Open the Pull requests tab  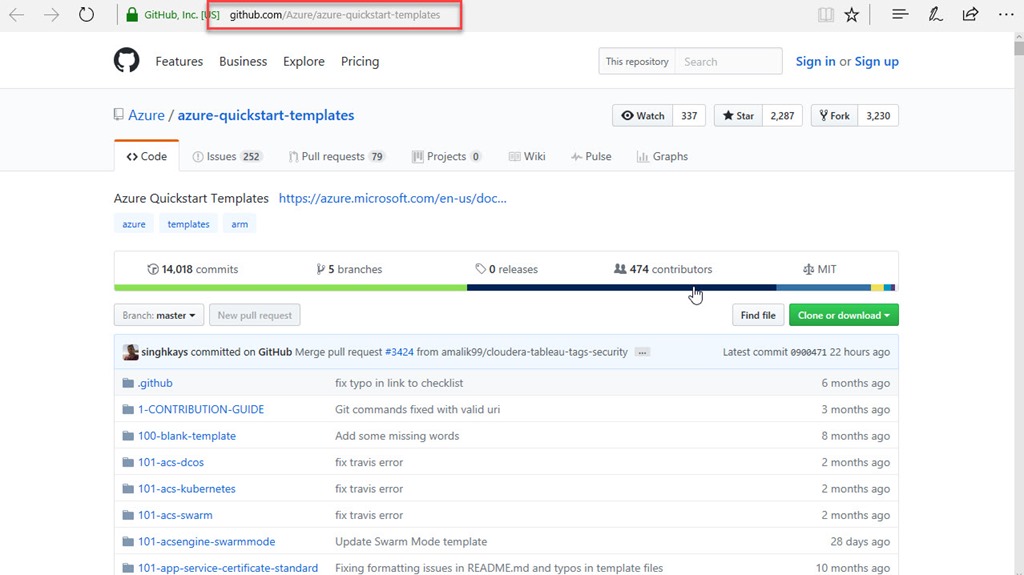(337, 156)
